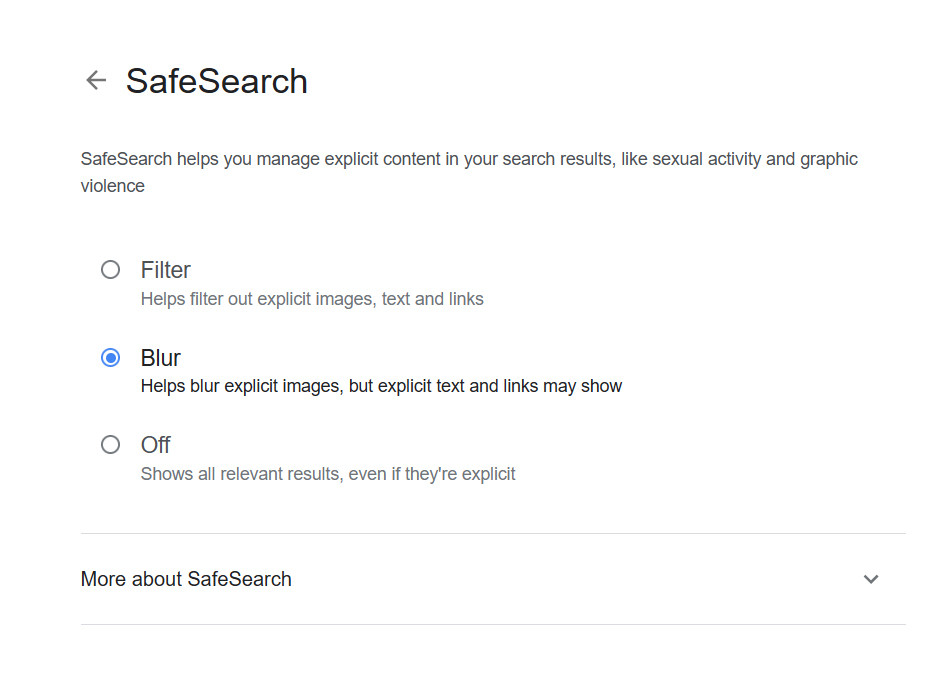
Task: Click the back arrow next to SafeSearch
Action: click(96, 81)
